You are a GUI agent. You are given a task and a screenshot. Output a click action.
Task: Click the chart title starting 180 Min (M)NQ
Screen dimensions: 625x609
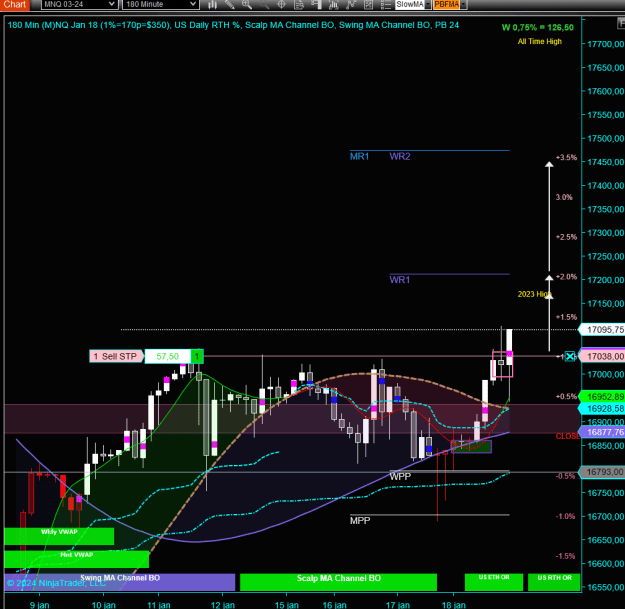click(x=233, y=25)
